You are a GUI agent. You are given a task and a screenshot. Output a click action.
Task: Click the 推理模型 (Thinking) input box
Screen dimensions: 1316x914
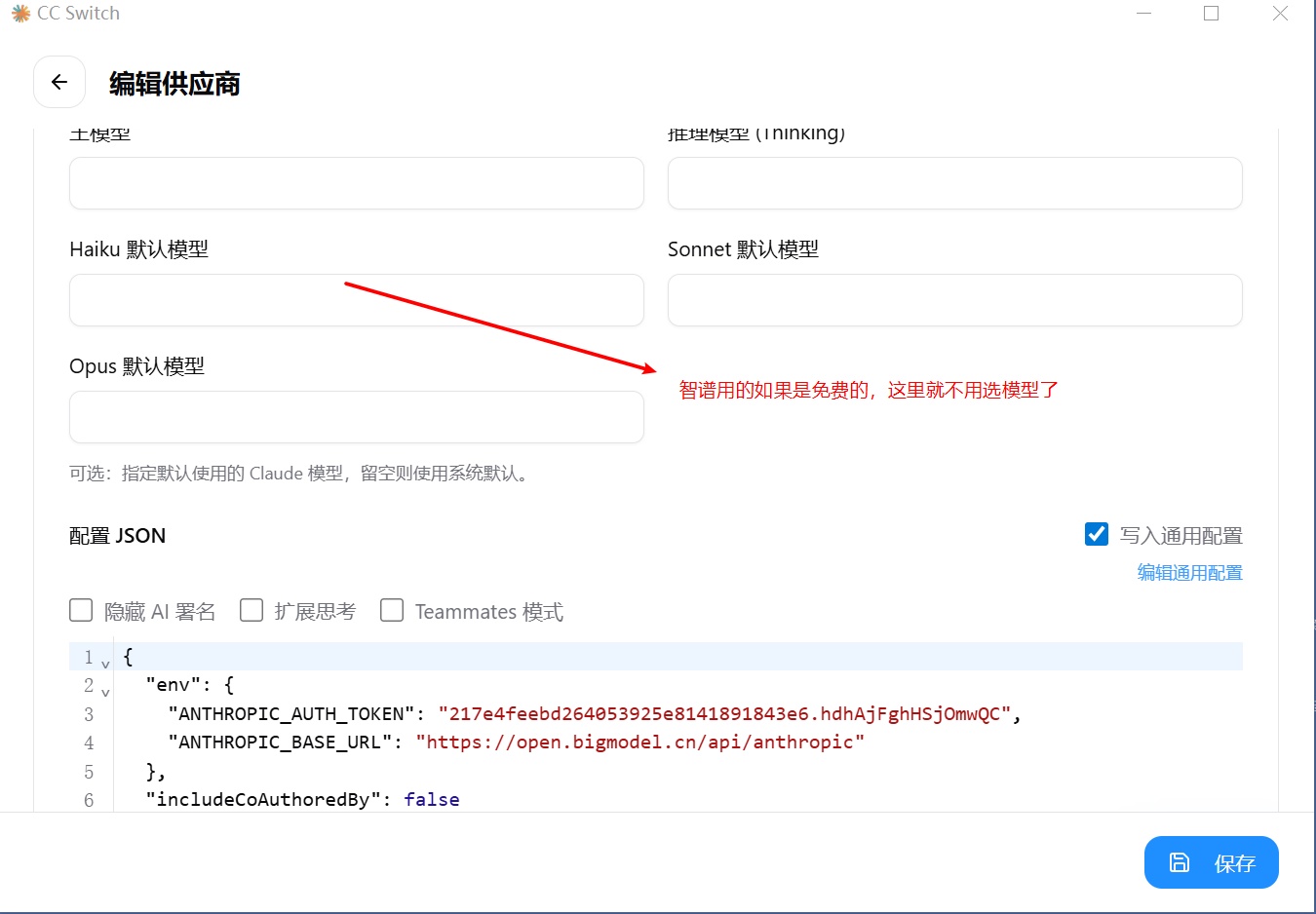[955, 183]
